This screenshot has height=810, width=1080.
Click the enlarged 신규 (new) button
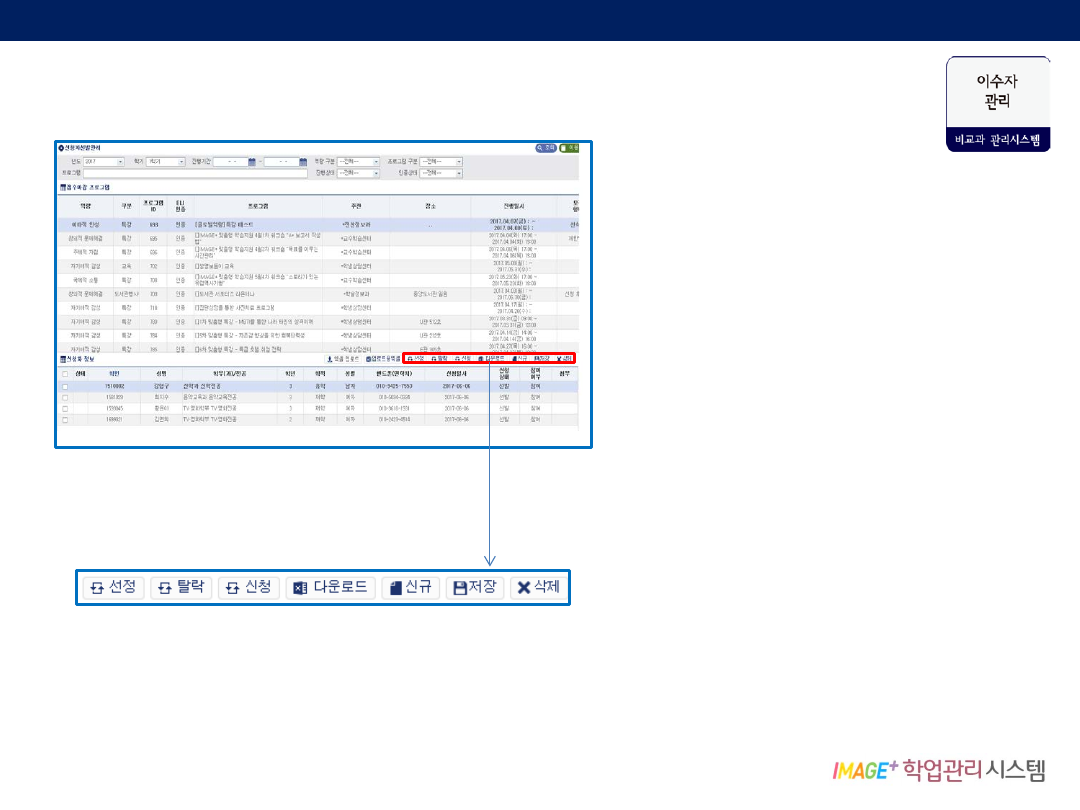[x=411, y=588]
